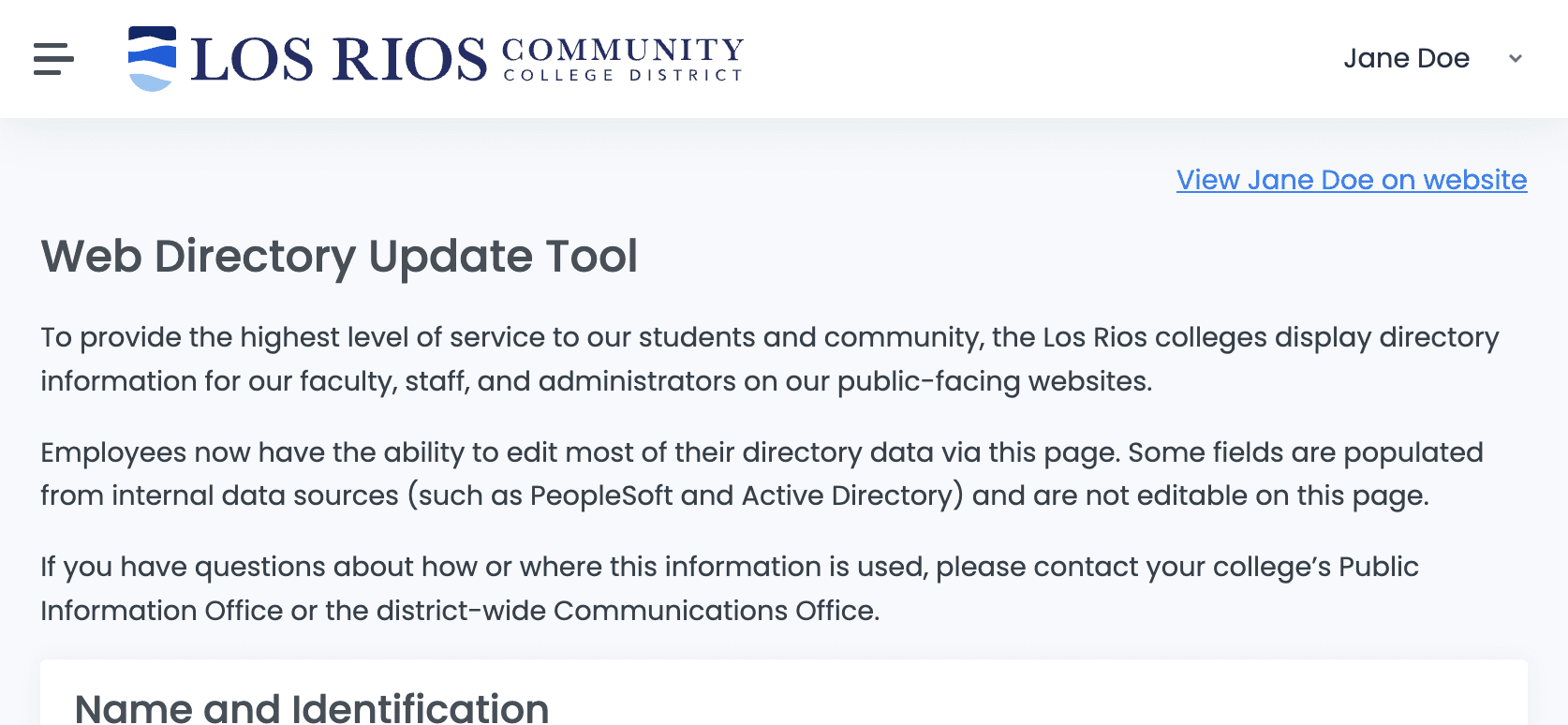
Task: Open the Jane Doe account menu
Action: [1406, 58]
